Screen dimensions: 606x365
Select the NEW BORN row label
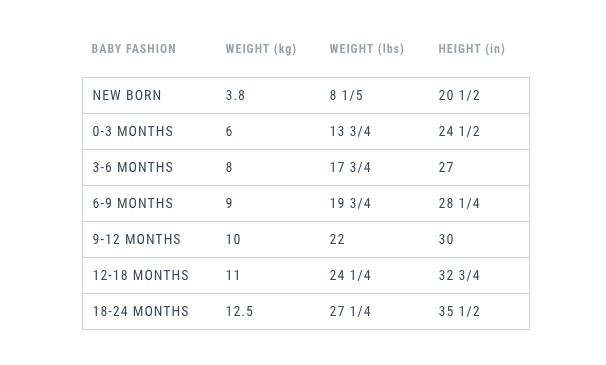(127, 95)
